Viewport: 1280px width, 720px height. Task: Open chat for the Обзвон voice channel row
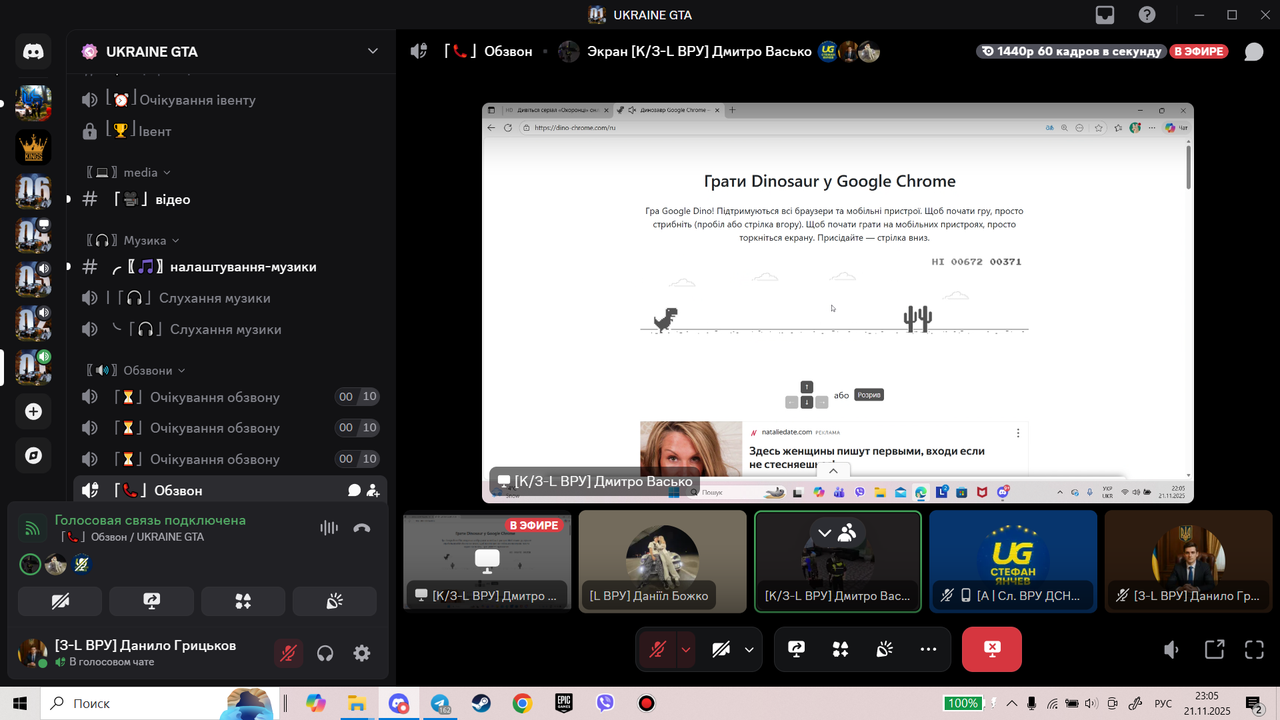354,490
